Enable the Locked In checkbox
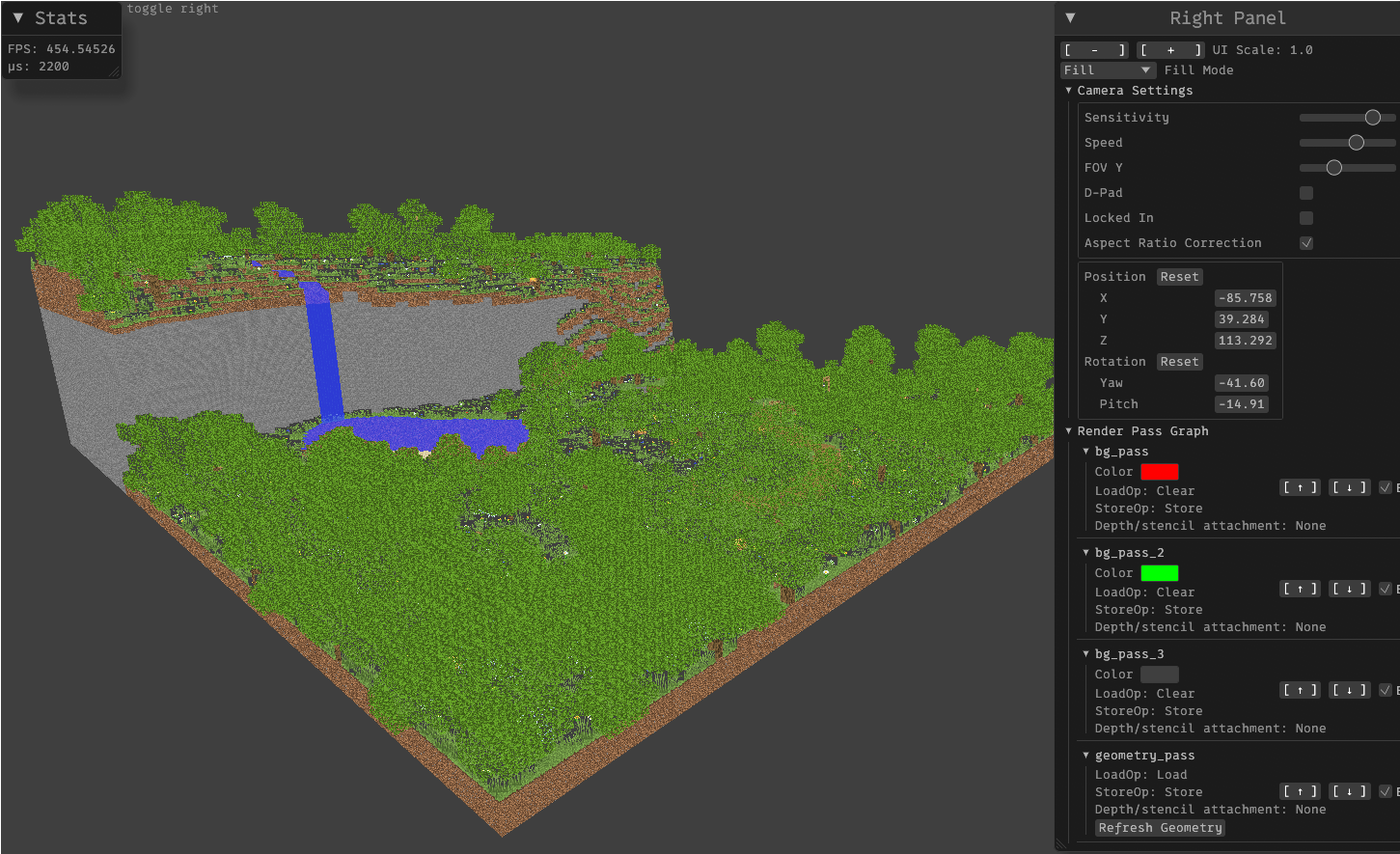 1306,217
